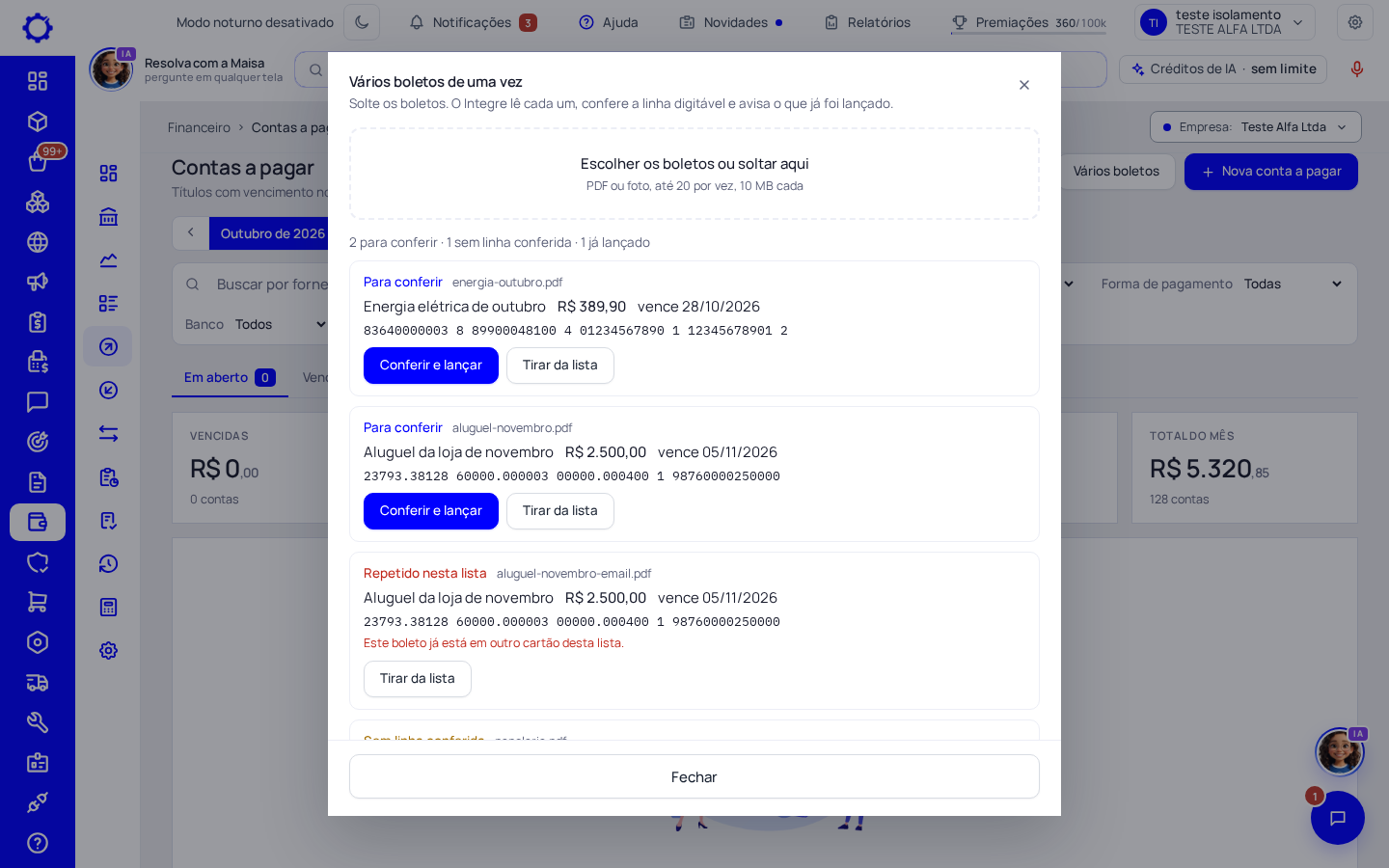This screenshot has height=868, width=1389.
Task: Conferir e lançar the energia-outubro boleto
Action: [431, 366]
